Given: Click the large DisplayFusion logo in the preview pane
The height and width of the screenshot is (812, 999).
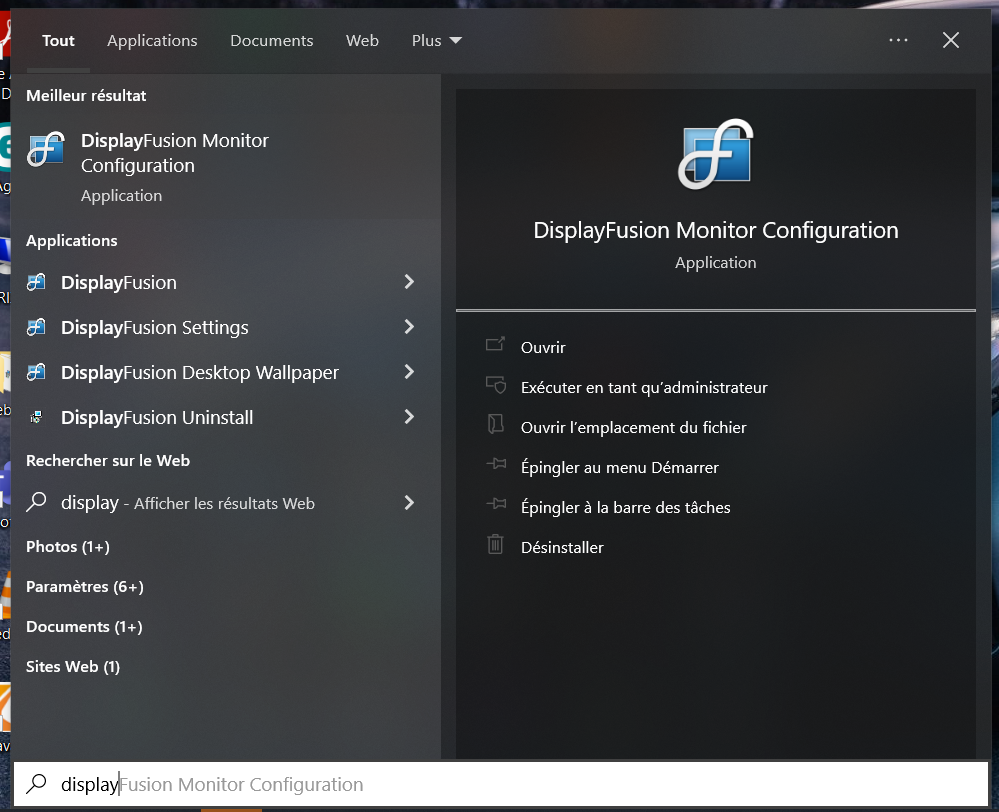Looking at the screenshot, I should point(715,154).
